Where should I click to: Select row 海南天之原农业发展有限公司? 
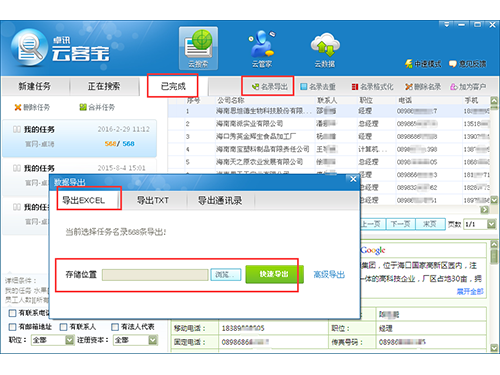click(328, 162)
